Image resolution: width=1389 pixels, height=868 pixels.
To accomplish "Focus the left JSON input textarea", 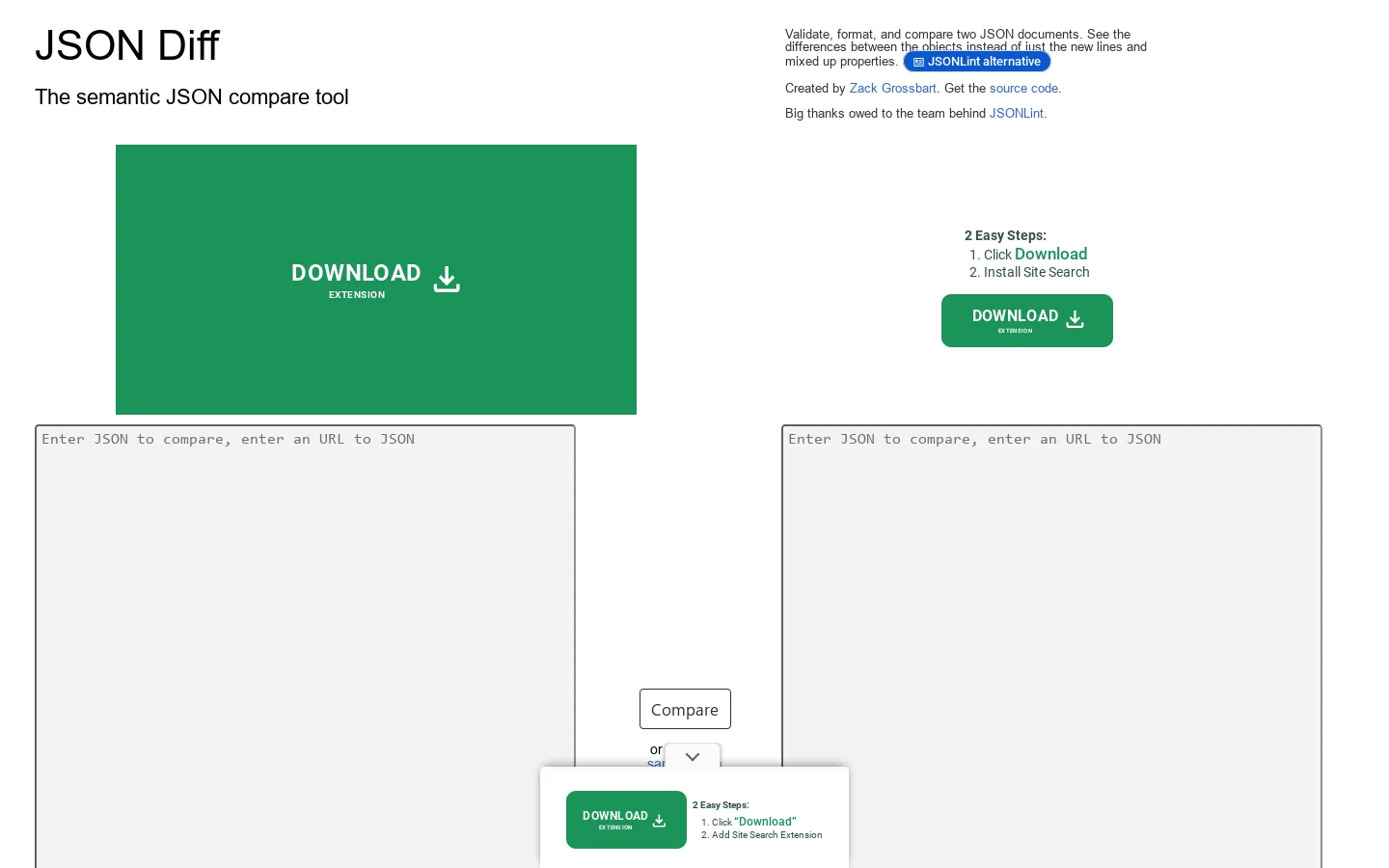I will [x=306, y=646].
